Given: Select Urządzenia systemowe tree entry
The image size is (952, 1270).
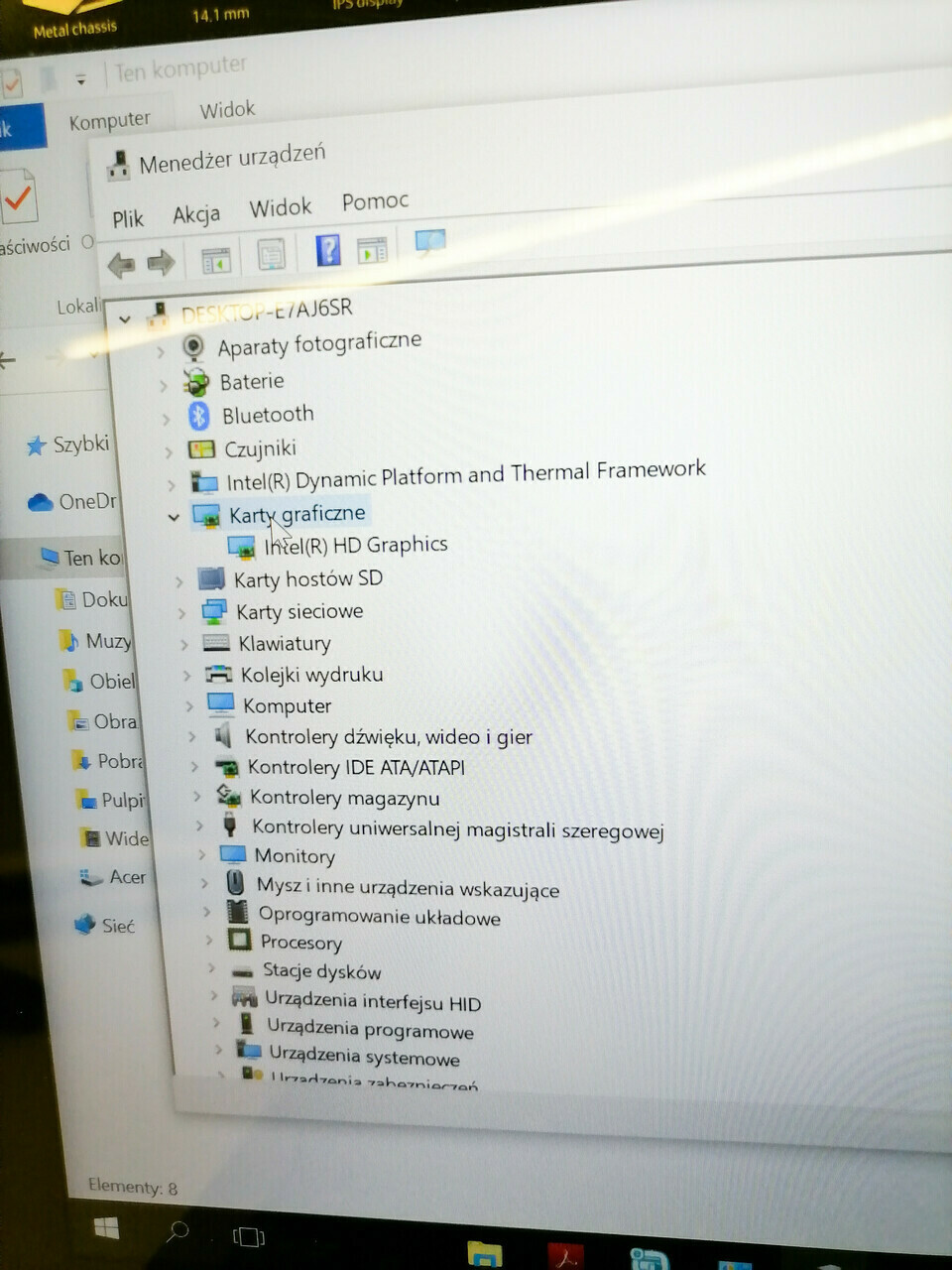Looking at the screenshot, I should click(364, 1056).
